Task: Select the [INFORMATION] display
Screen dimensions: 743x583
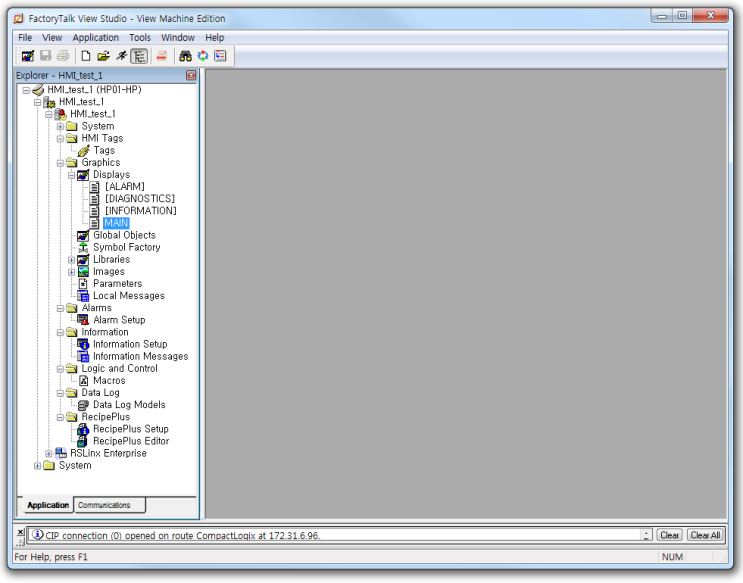Action: click(x=141, y=211)
